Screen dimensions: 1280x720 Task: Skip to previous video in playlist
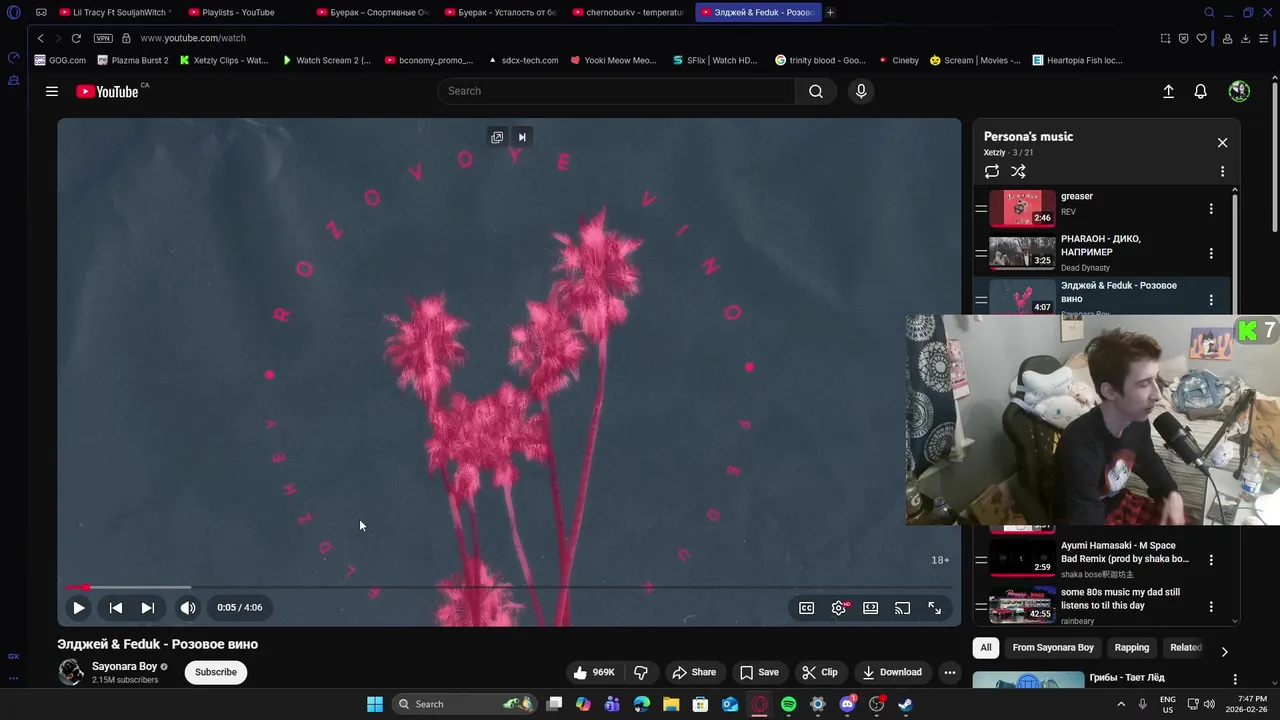[x=116, y=607]
